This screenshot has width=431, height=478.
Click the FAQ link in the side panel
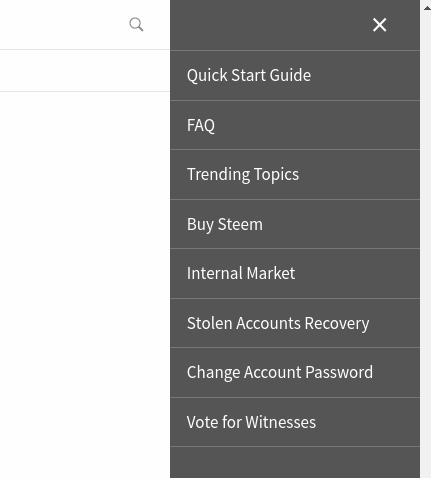201,126
